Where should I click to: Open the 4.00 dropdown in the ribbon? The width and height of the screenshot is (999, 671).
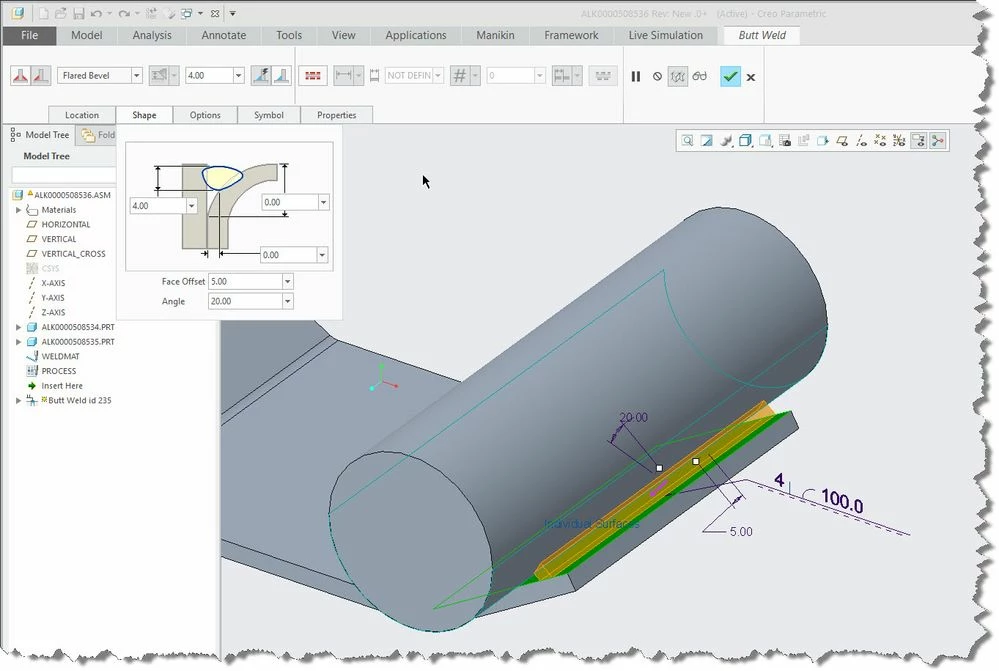(x=238, y=76)
